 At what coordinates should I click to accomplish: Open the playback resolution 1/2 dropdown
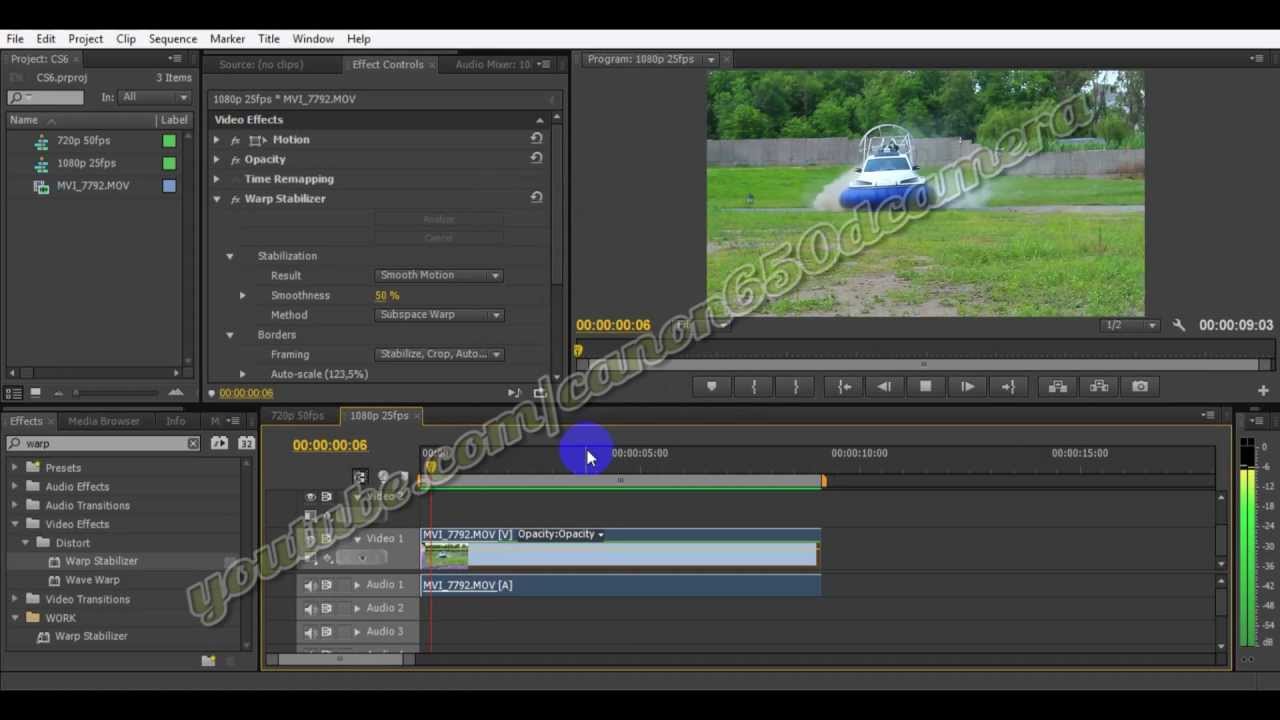(x=1130, y=325)
